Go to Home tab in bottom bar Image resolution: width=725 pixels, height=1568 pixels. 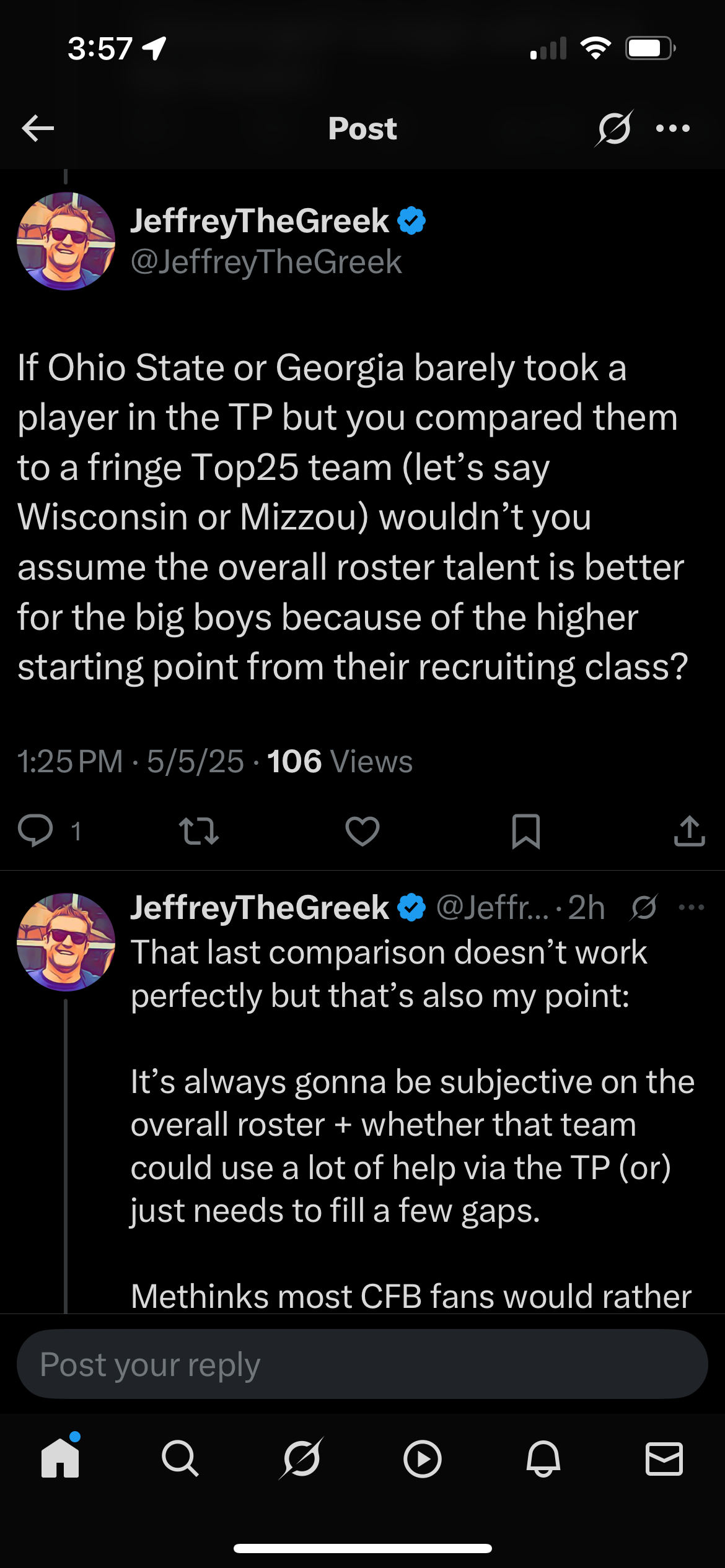(x=60, y=1458)
